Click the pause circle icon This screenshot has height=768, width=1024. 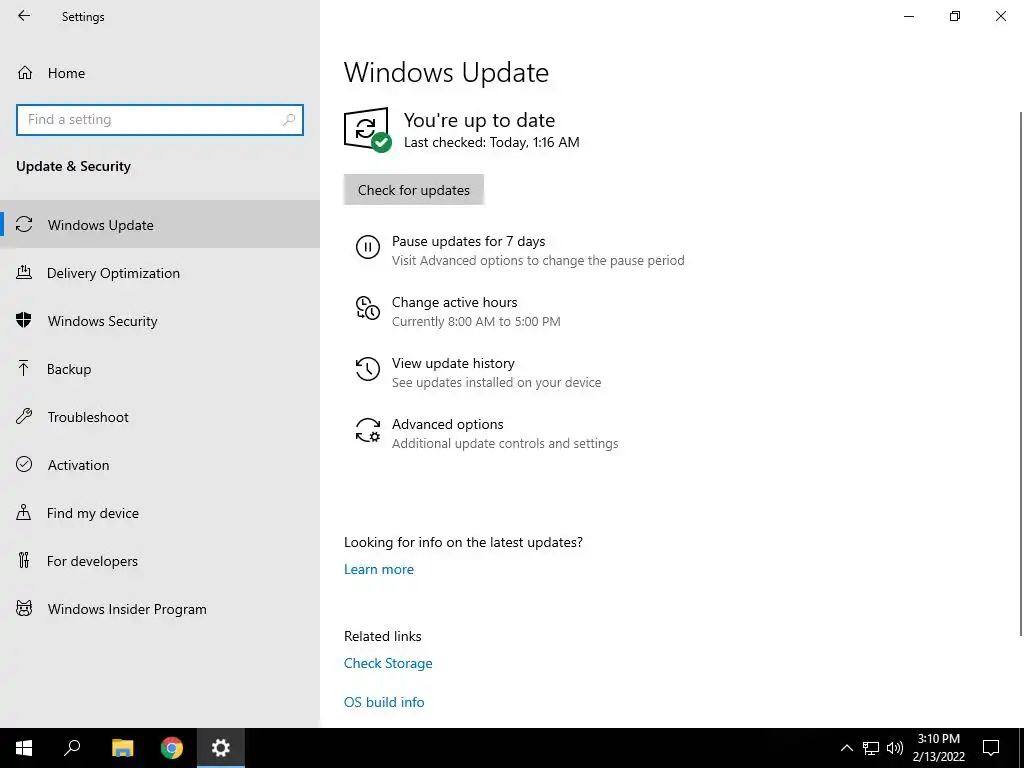pyautogui.click(x=368, y=248)
